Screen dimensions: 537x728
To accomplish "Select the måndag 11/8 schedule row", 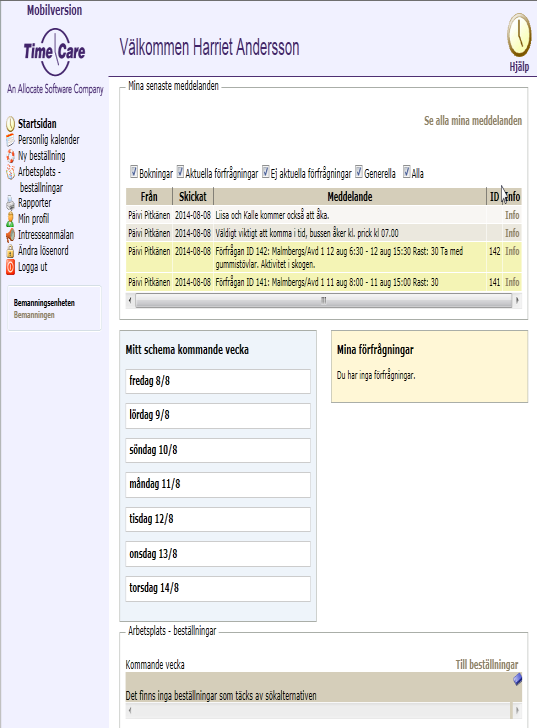I will pyautogui.click(x=218, y=485).
